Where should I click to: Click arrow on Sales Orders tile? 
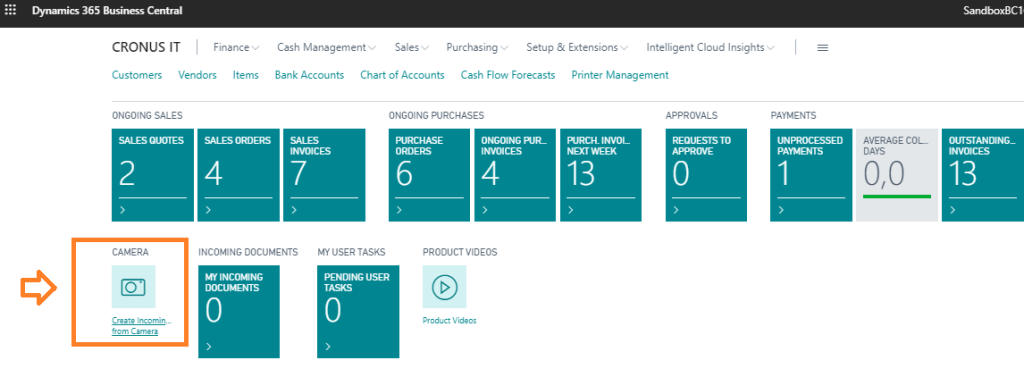pos(208,210)
